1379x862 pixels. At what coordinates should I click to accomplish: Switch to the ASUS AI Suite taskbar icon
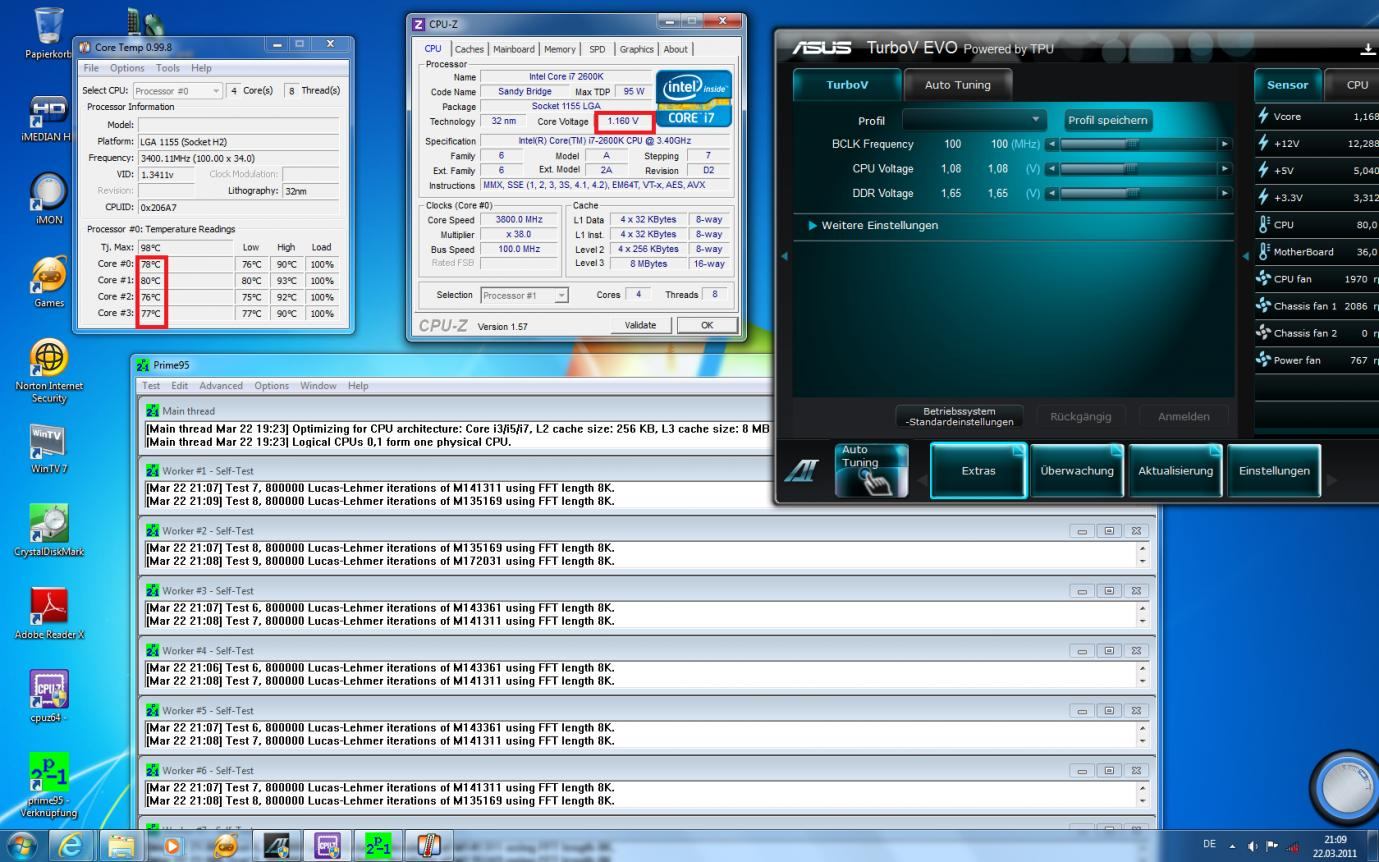pos(275,845)
